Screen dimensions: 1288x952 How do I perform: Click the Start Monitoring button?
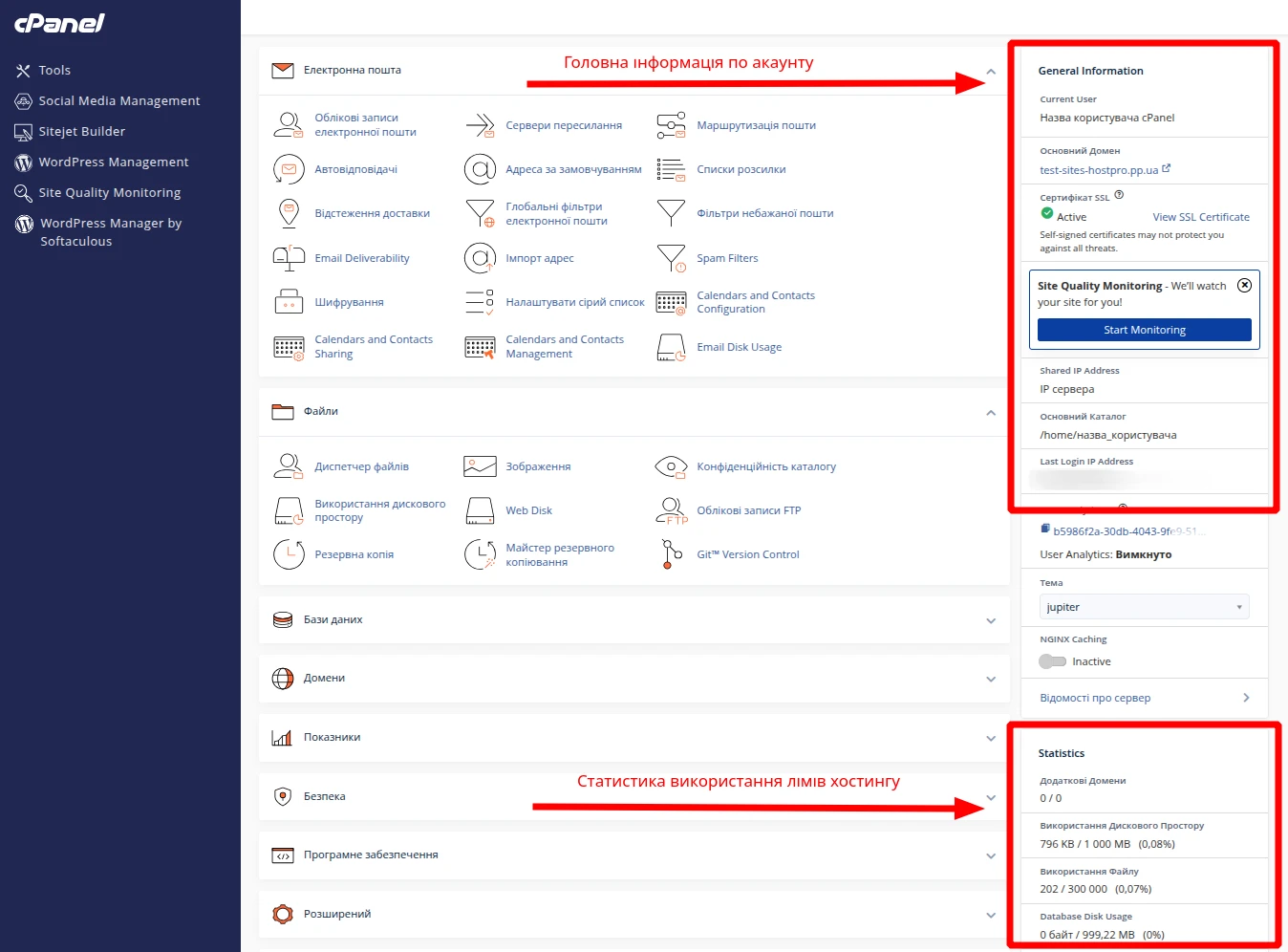click(1144, 329)
